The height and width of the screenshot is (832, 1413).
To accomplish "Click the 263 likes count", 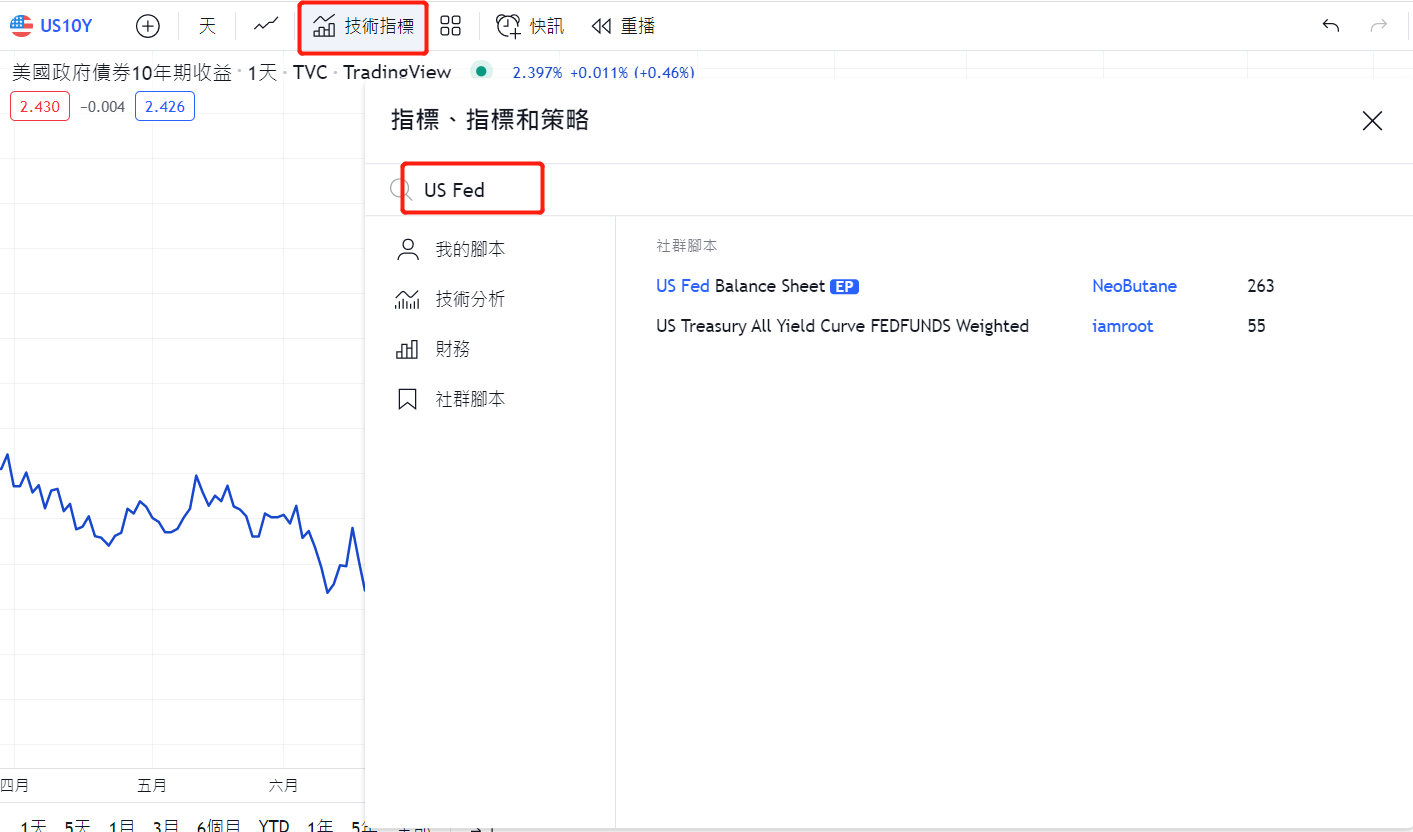I will pos(1261,286).
